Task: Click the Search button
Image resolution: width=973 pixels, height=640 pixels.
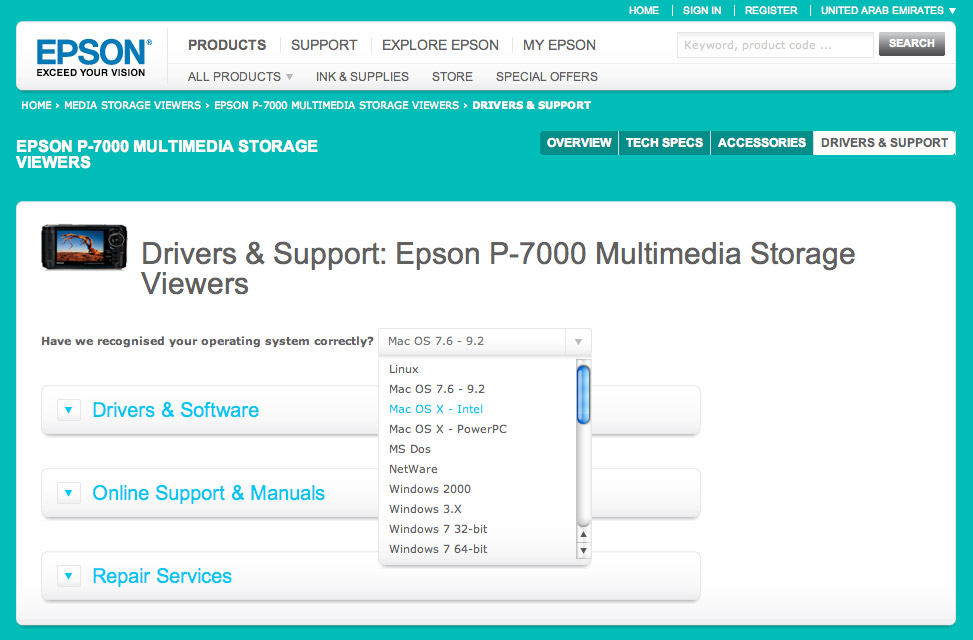Action: coord(912,43)
